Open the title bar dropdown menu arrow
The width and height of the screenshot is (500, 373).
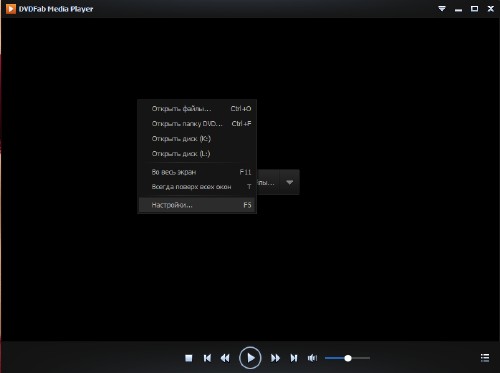point(442,9)
